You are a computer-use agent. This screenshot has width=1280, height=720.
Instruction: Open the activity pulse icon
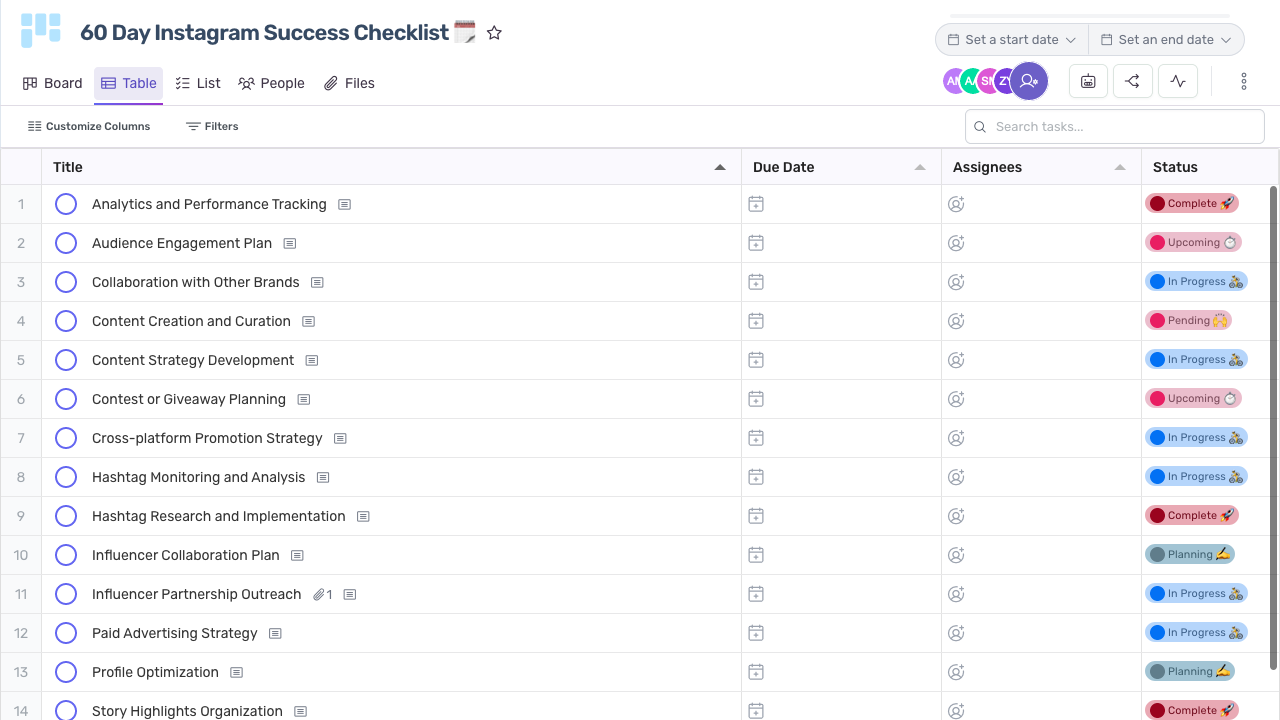(x=1177, y=81)
